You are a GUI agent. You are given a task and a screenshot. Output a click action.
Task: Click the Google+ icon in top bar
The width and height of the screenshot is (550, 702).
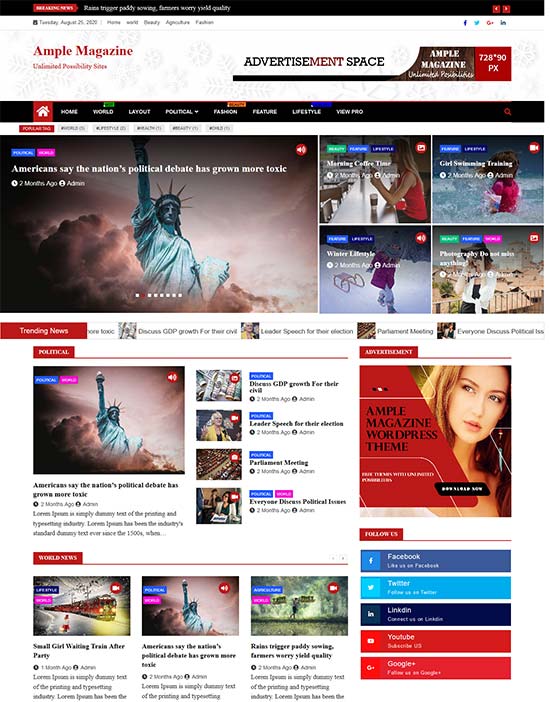click(490, 23)
